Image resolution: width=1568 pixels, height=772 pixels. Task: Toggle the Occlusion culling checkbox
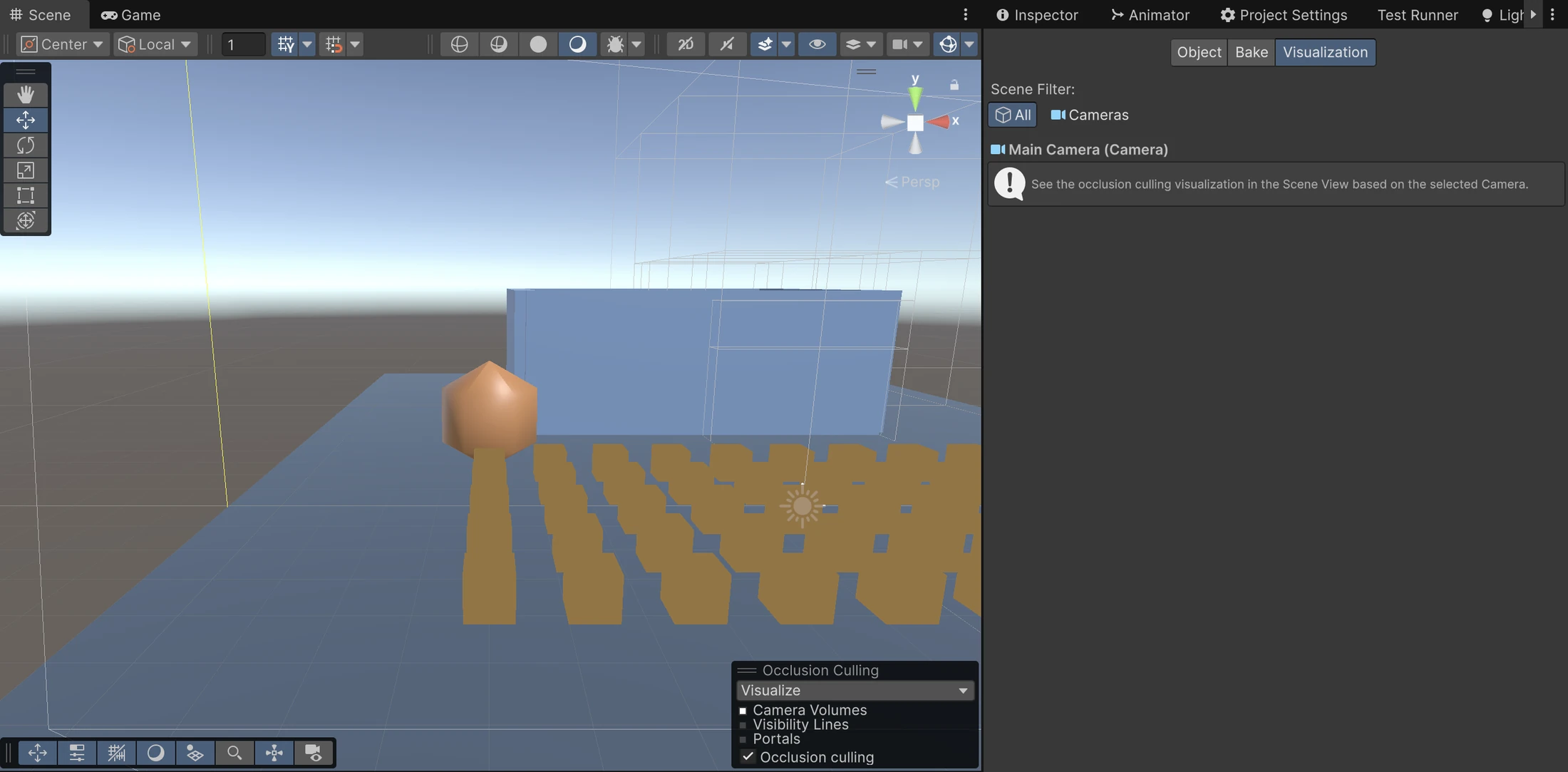[x=748, y=757]
